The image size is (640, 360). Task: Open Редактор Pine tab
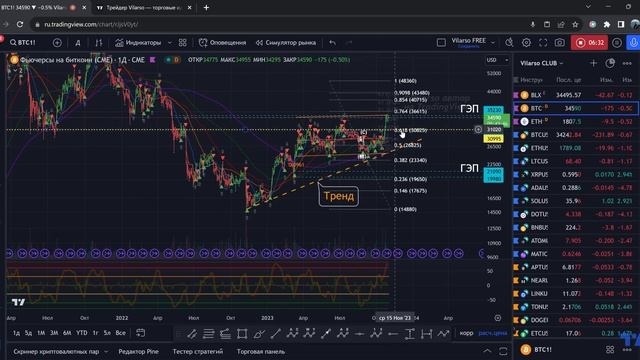138,351
